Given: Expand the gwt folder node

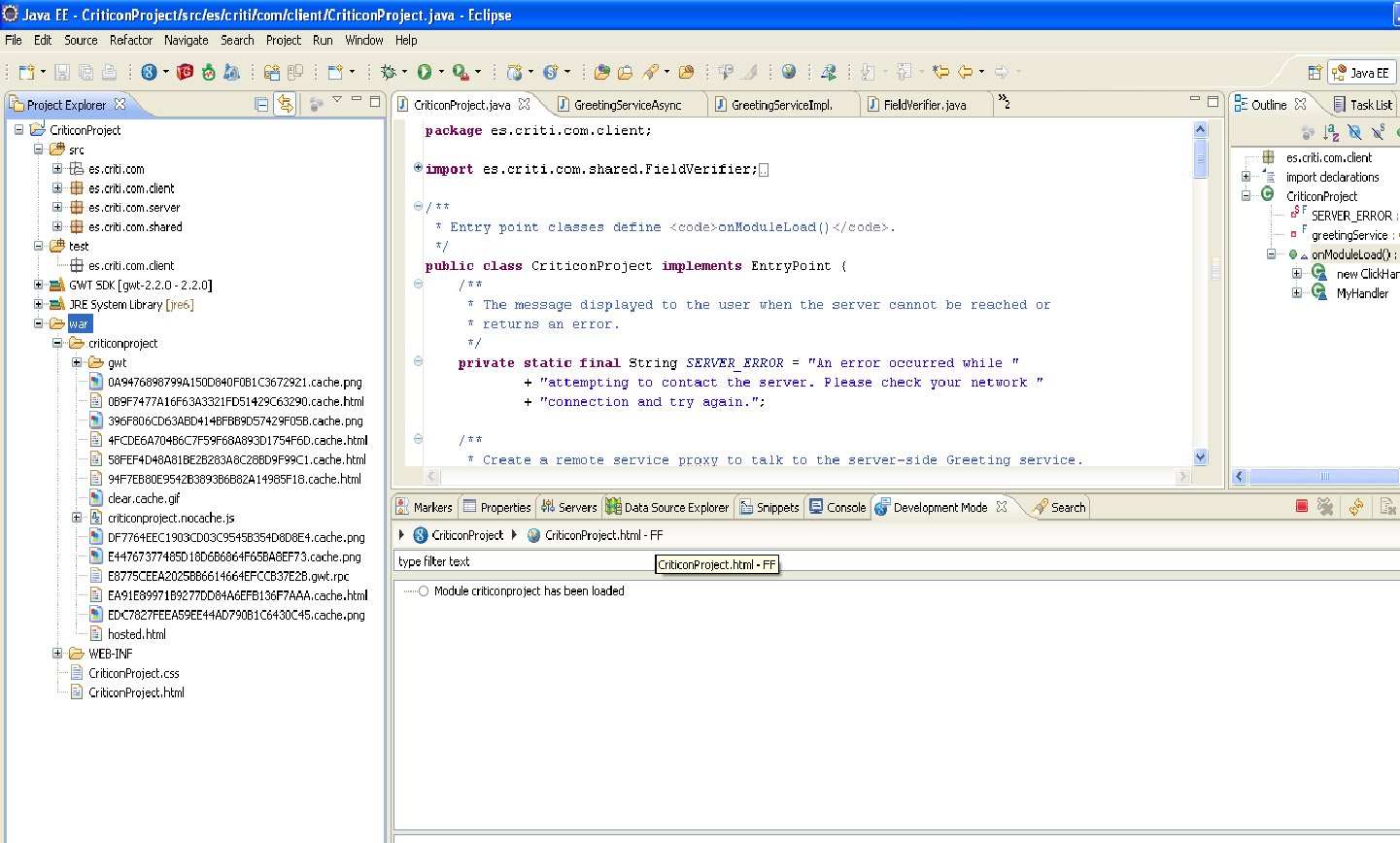Looking at the screenshot, I should 77,362.
